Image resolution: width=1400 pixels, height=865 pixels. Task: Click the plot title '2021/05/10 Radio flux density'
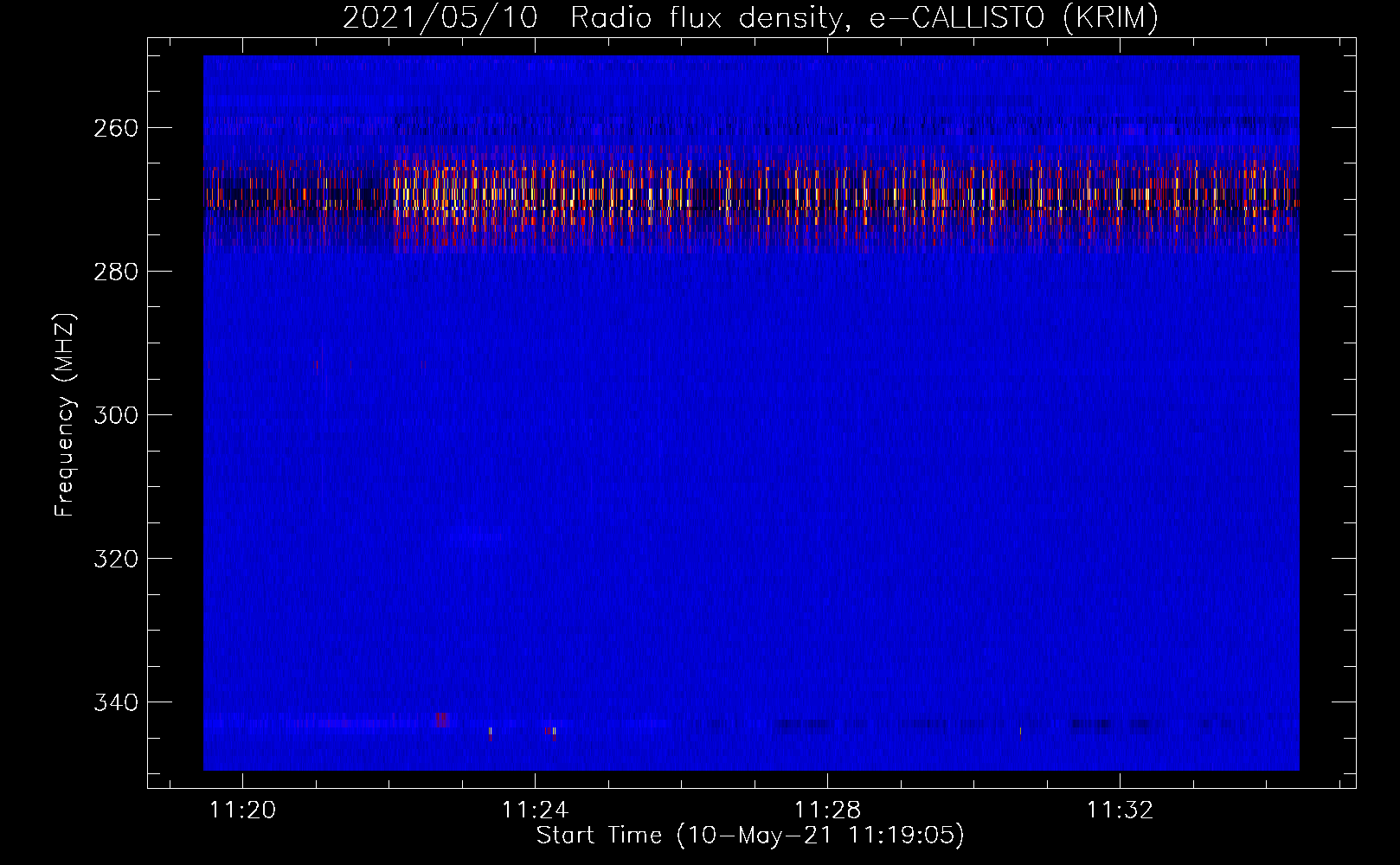tap(750, 17)
